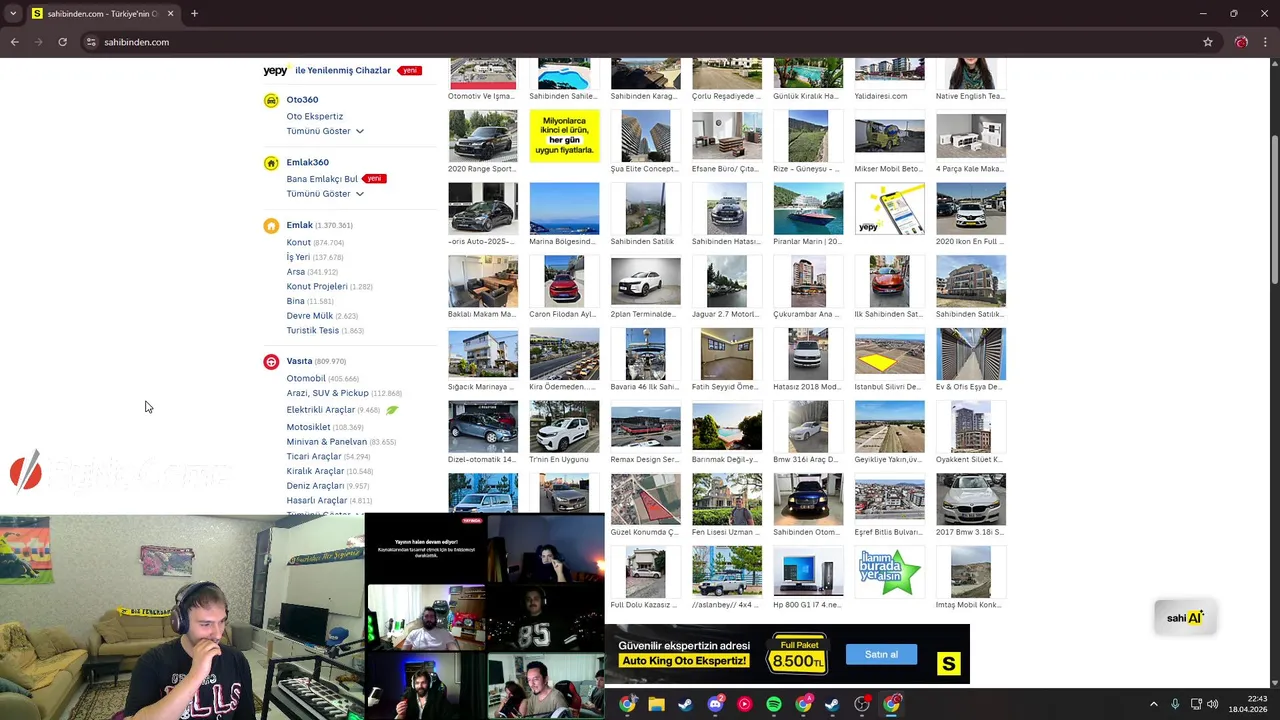Viewport: 1280px width, 720px height.
Task: View site information icon in address bar
Action: pos(91,42)
